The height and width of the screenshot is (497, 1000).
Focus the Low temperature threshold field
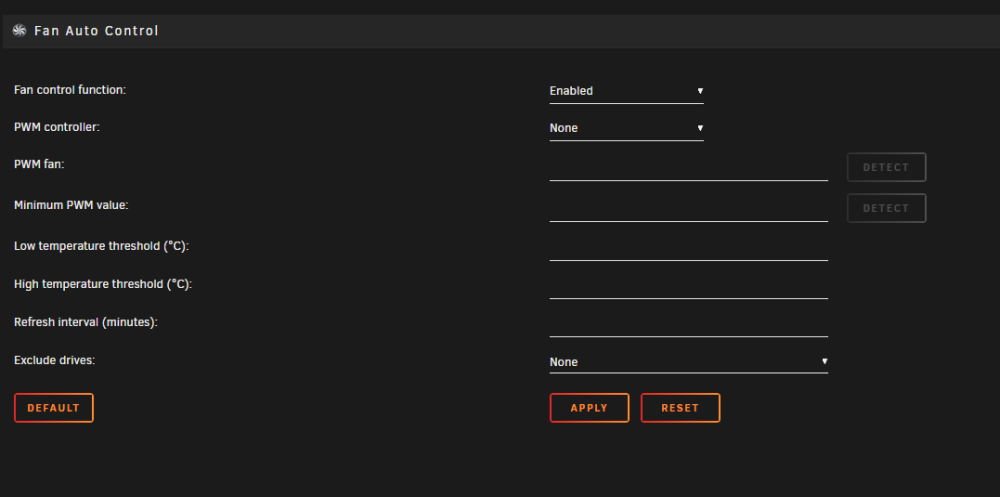point(688,248)
